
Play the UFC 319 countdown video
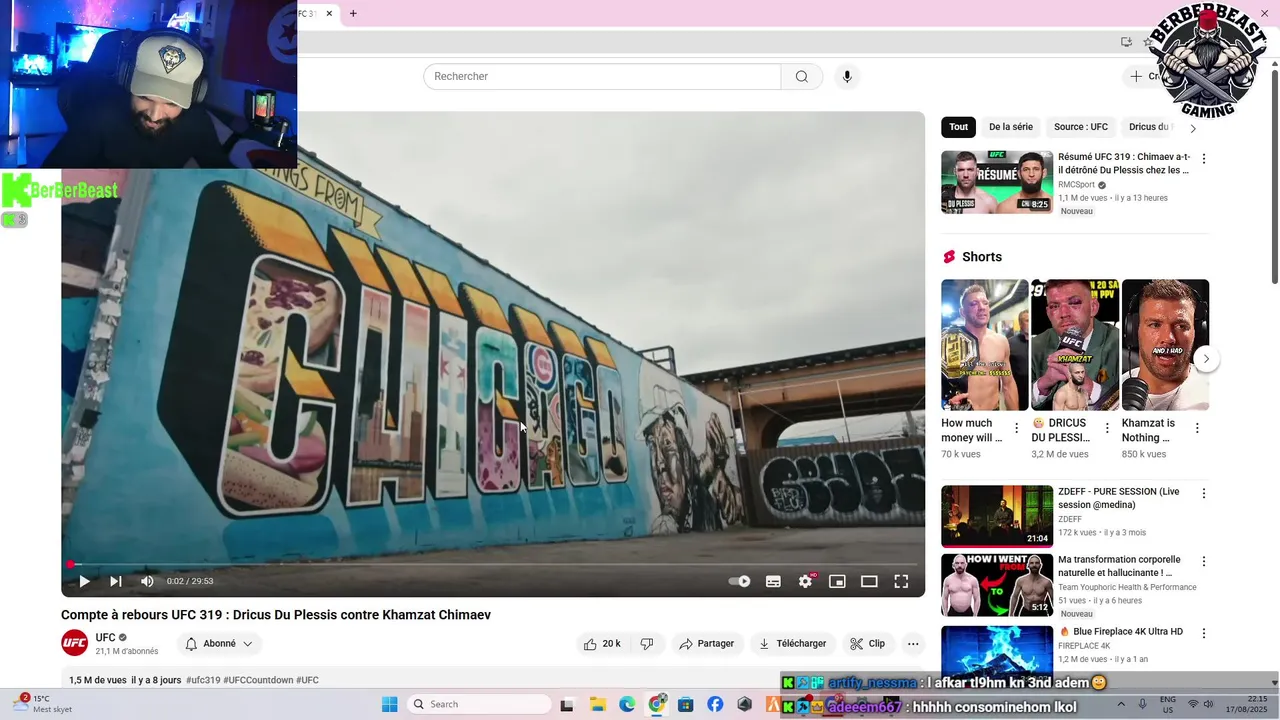pyautogui.click(x=84, y=581)
